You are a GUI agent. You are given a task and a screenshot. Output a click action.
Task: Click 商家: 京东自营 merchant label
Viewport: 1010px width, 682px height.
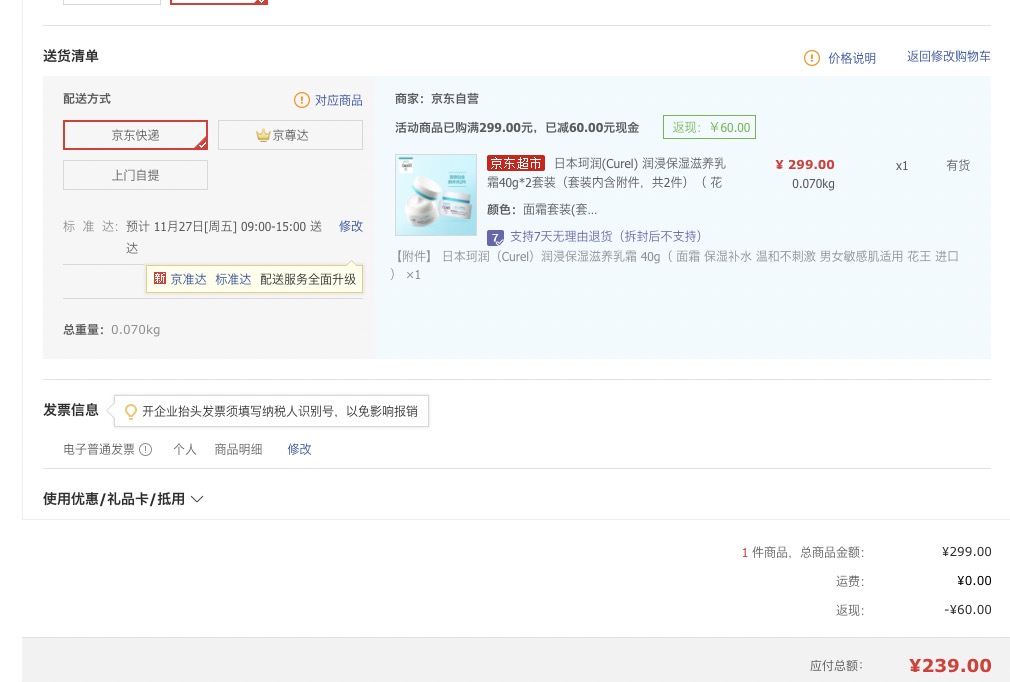(x=437, y=99)
